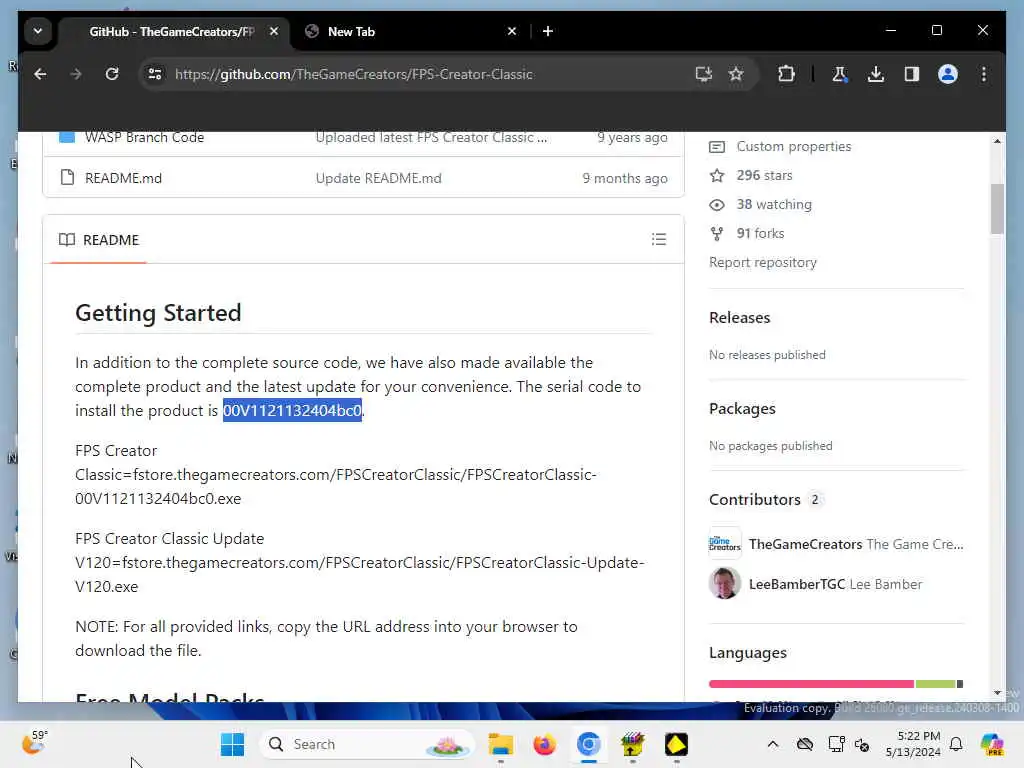1024x768 pixels.
Task: Click Report repository link
Action: tap(763, 263)
